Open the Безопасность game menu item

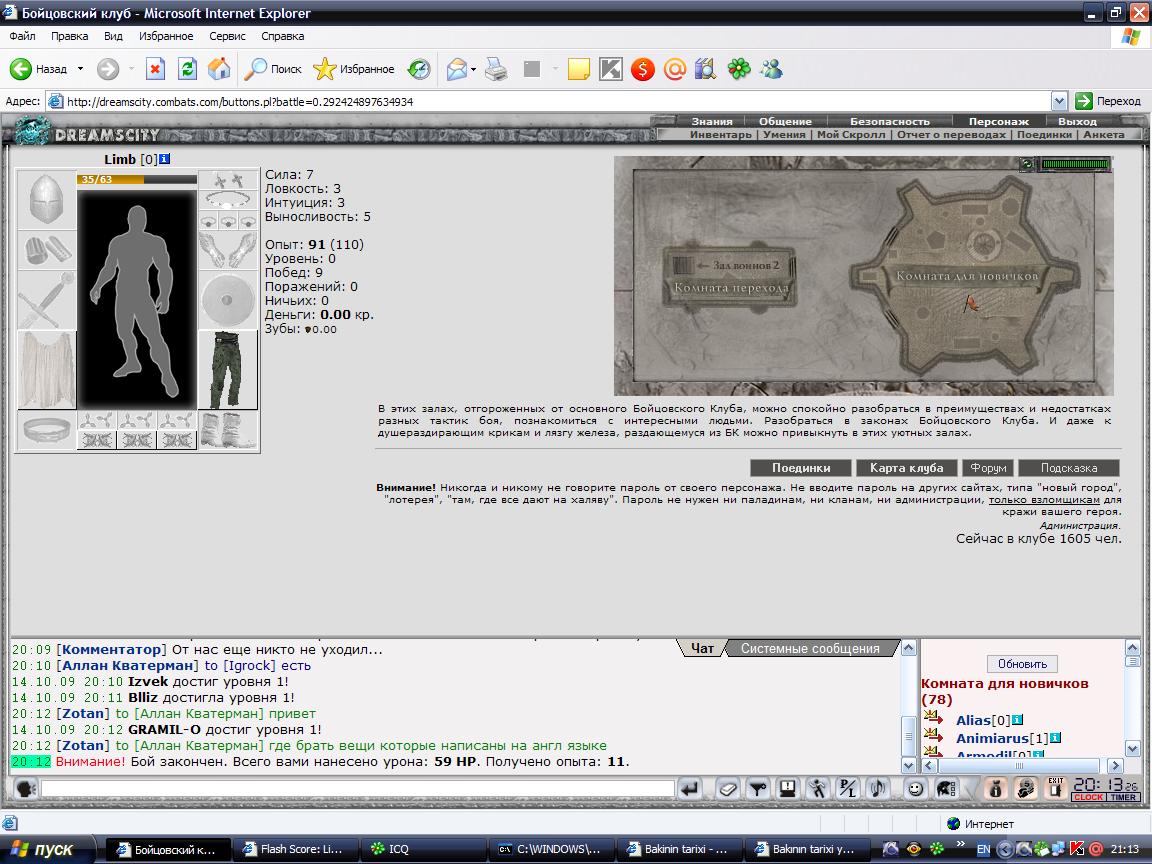pos(890,121)
